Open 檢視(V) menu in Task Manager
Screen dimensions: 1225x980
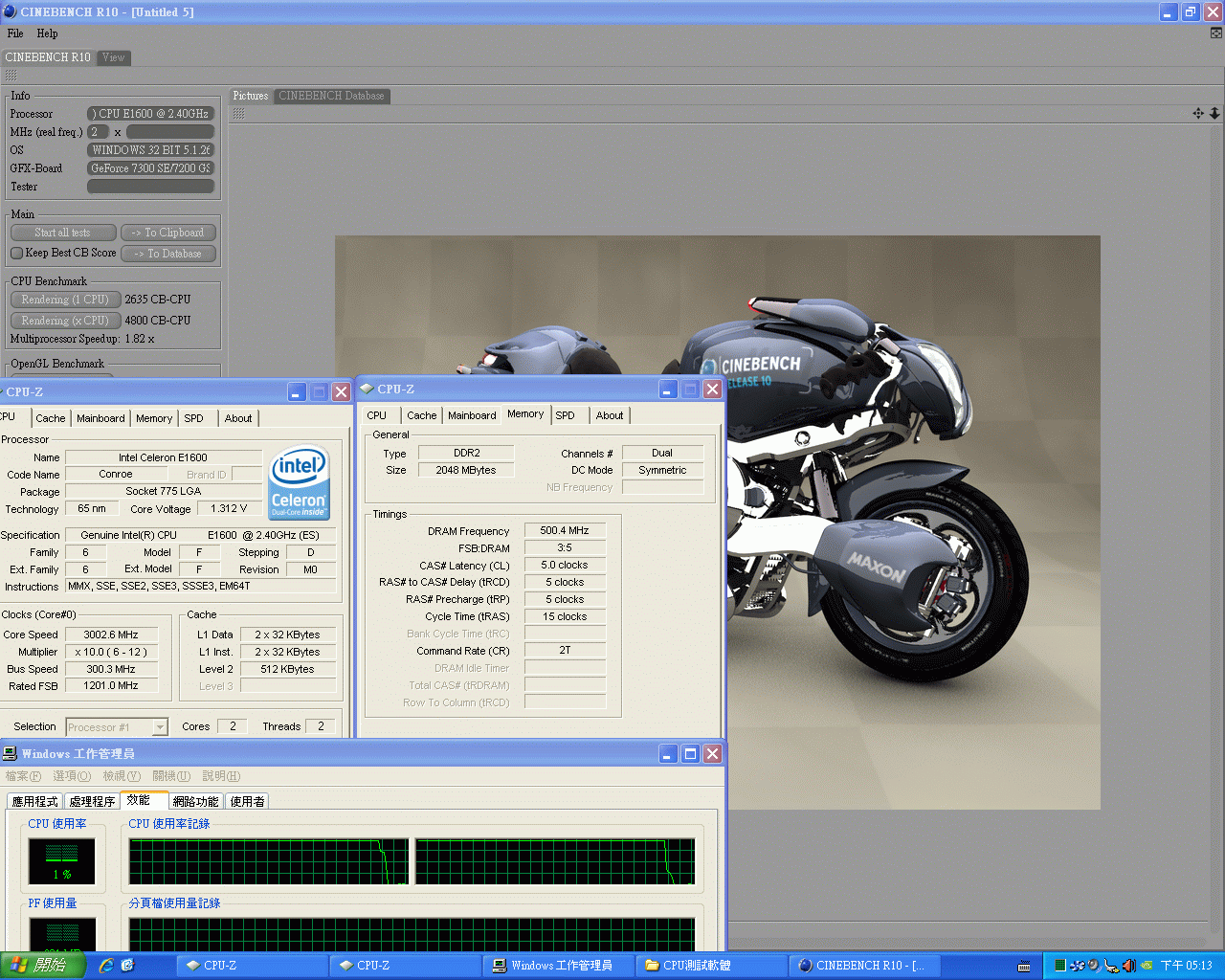pyautogui.click(x=122, y=776)
